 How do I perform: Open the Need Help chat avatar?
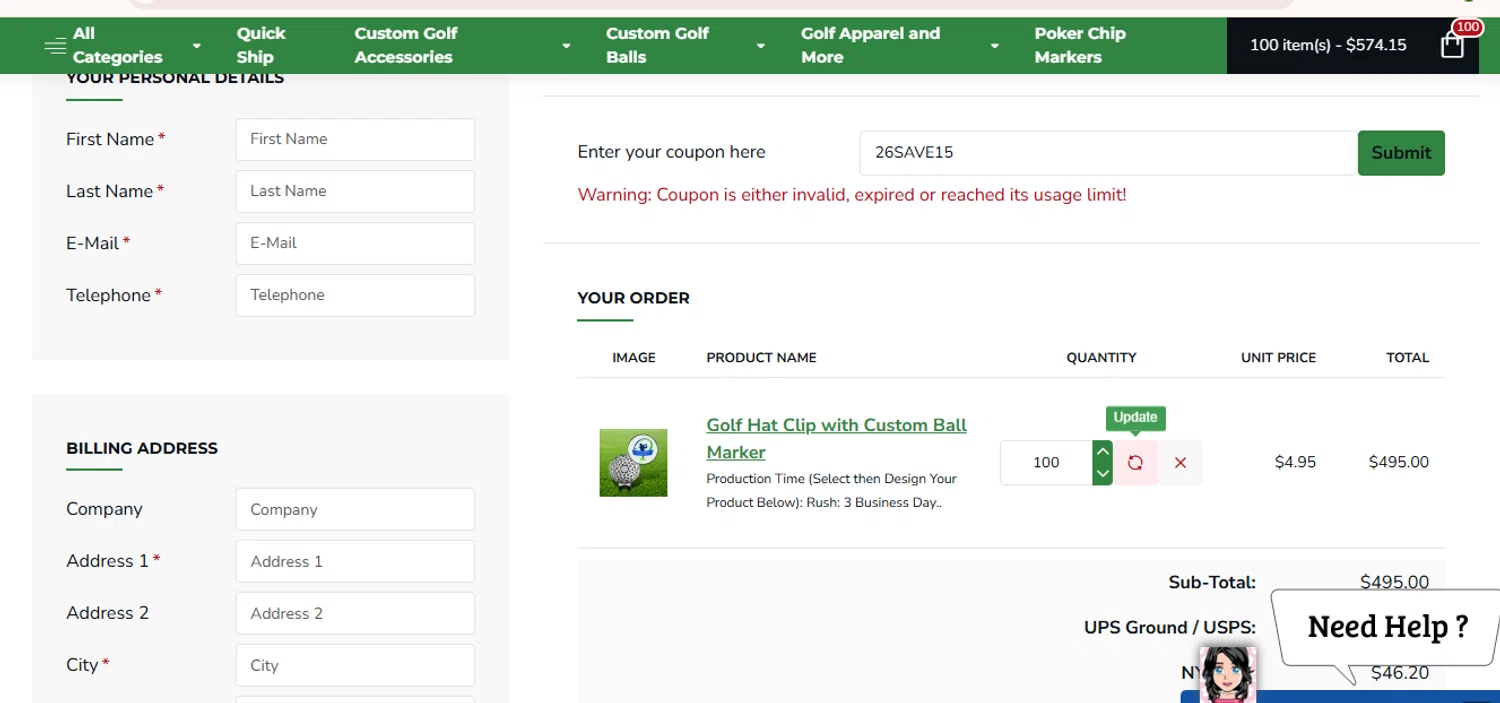(x=1227, y=673)
